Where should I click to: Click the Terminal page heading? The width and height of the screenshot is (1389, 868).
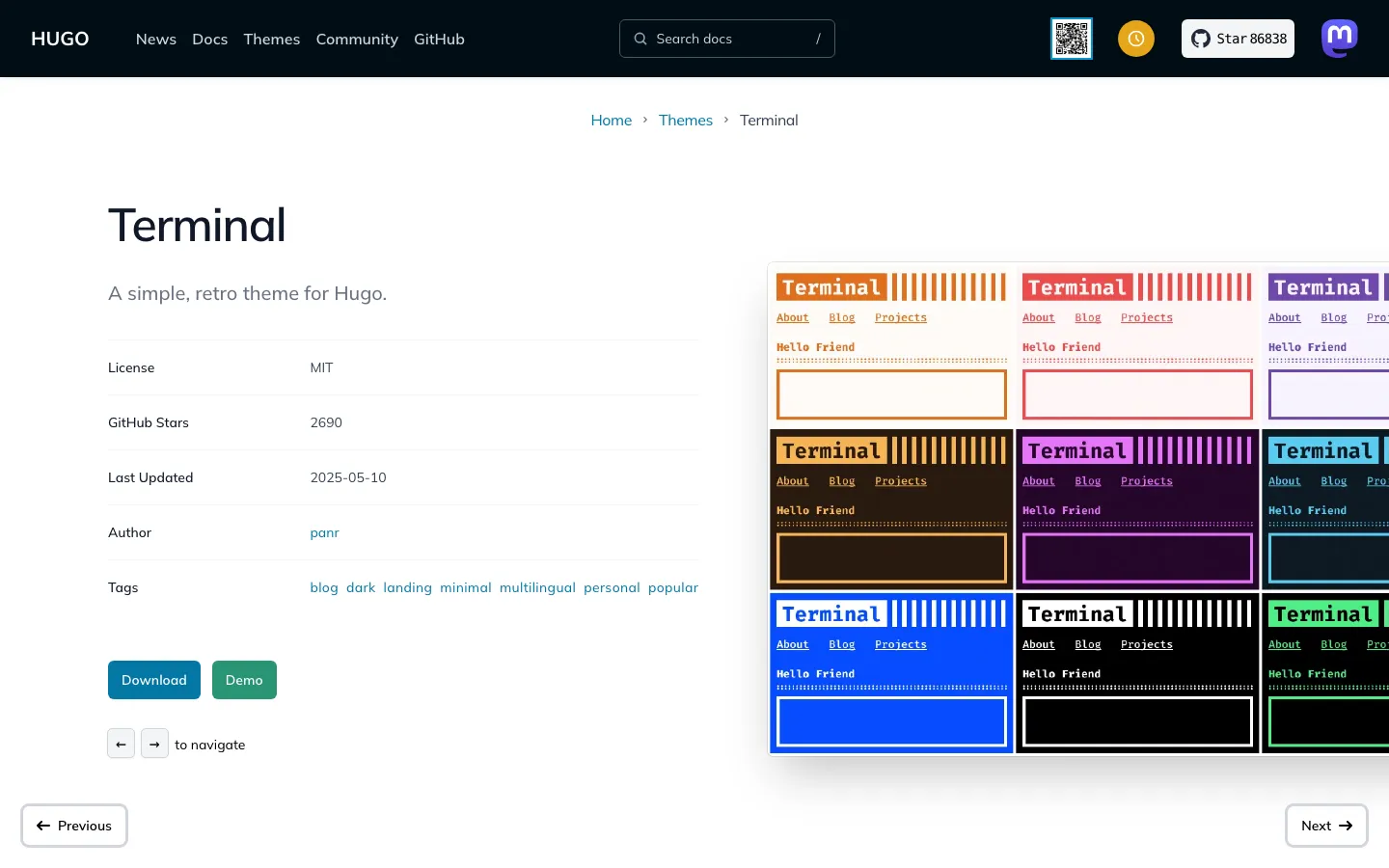[197, 225]
